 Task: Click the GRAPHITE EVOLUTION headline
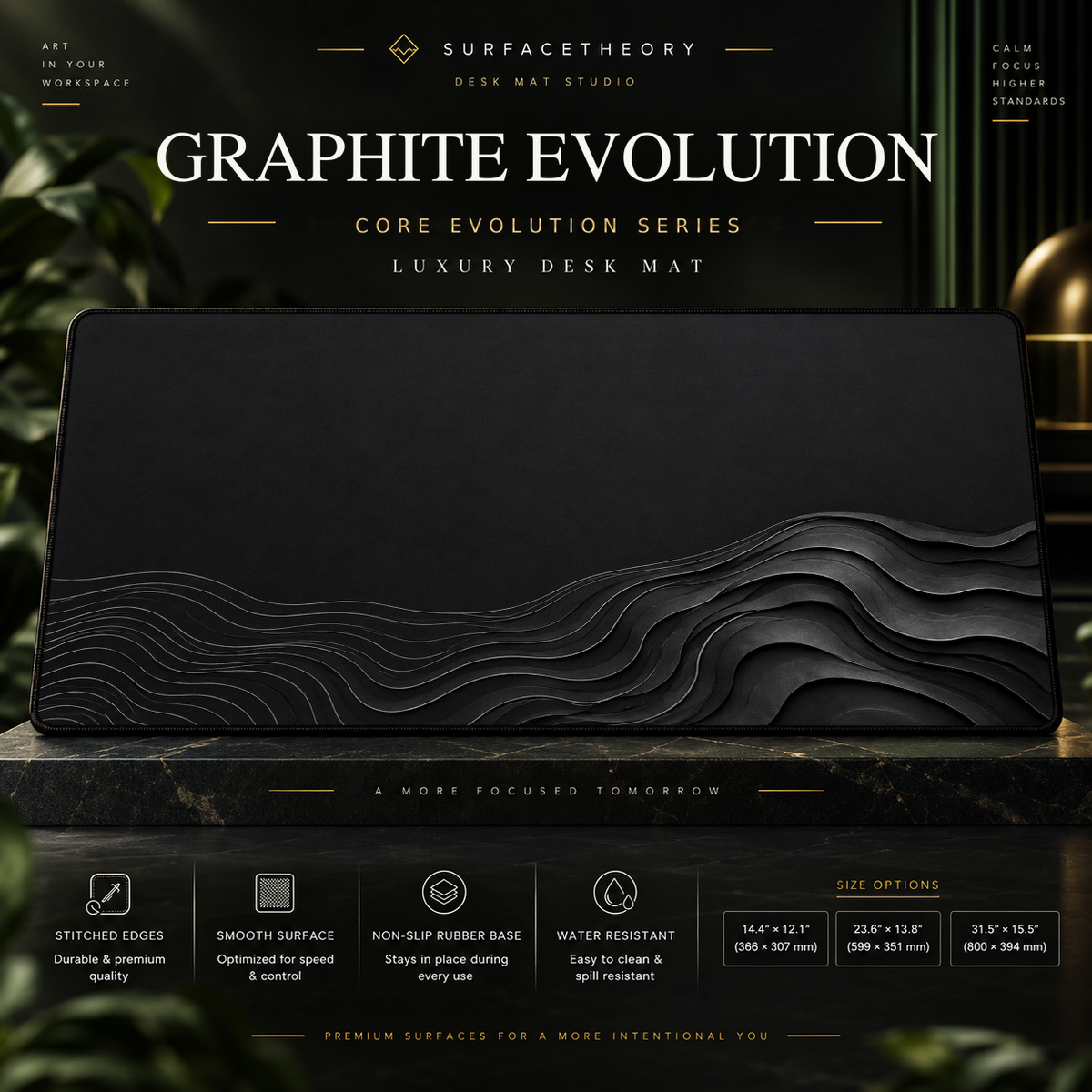point(546,157)
